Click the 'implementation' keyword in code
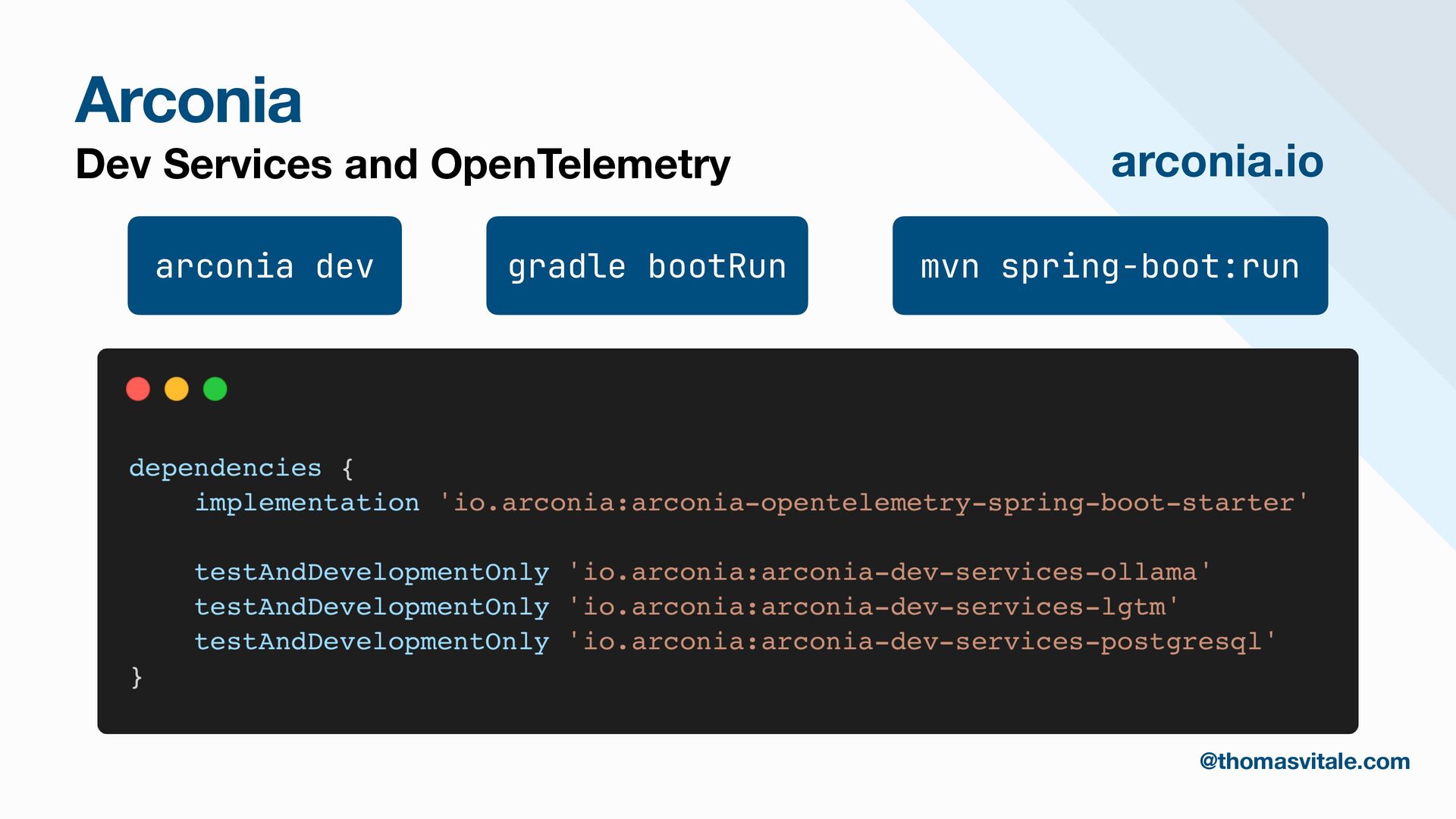This screenshot has width=1456, height=819. pos(307,503)
